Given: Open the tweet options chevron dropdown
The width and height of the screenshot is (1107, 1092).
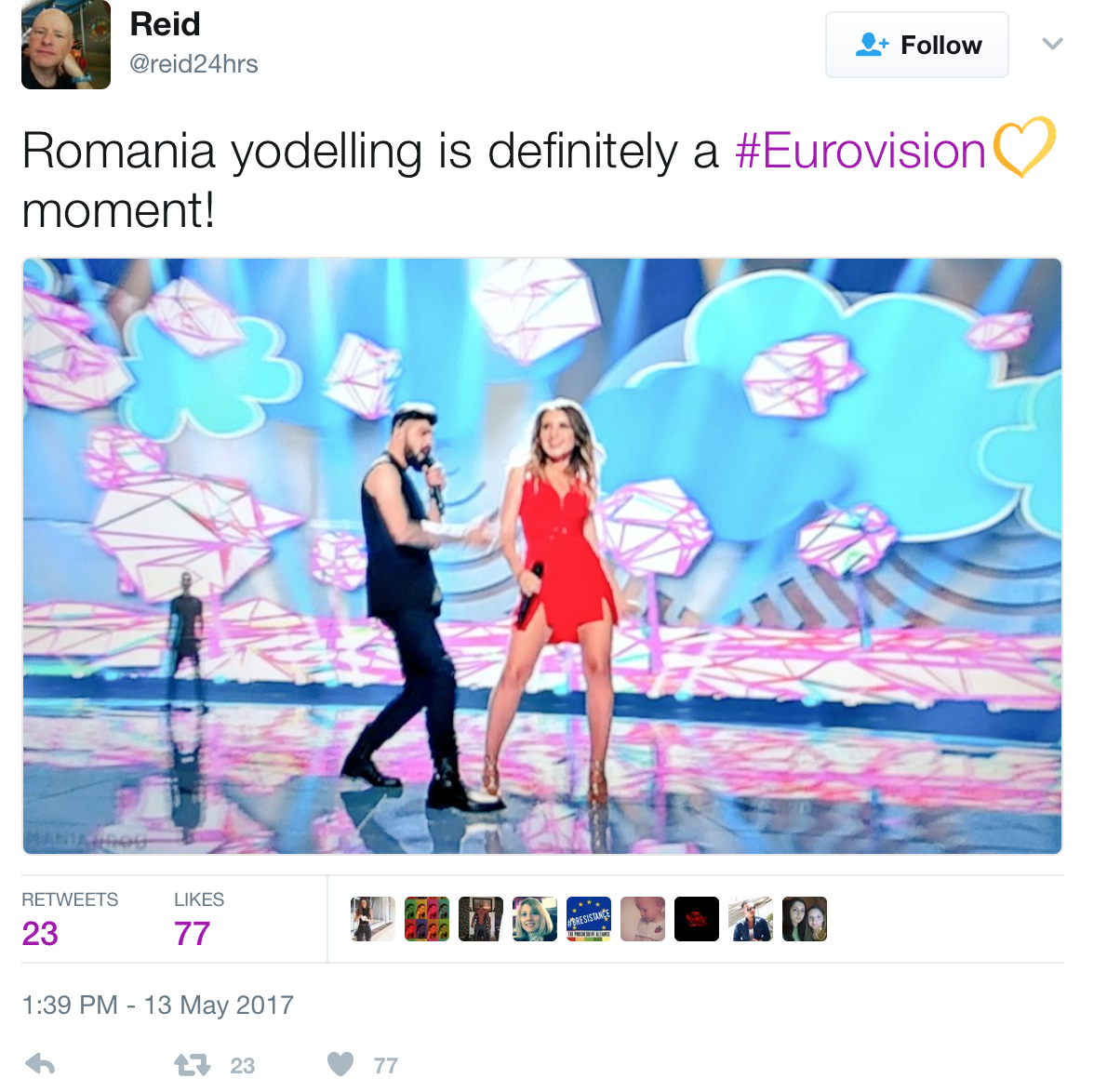Looking at the screenshot, I should pos(1052,44).
